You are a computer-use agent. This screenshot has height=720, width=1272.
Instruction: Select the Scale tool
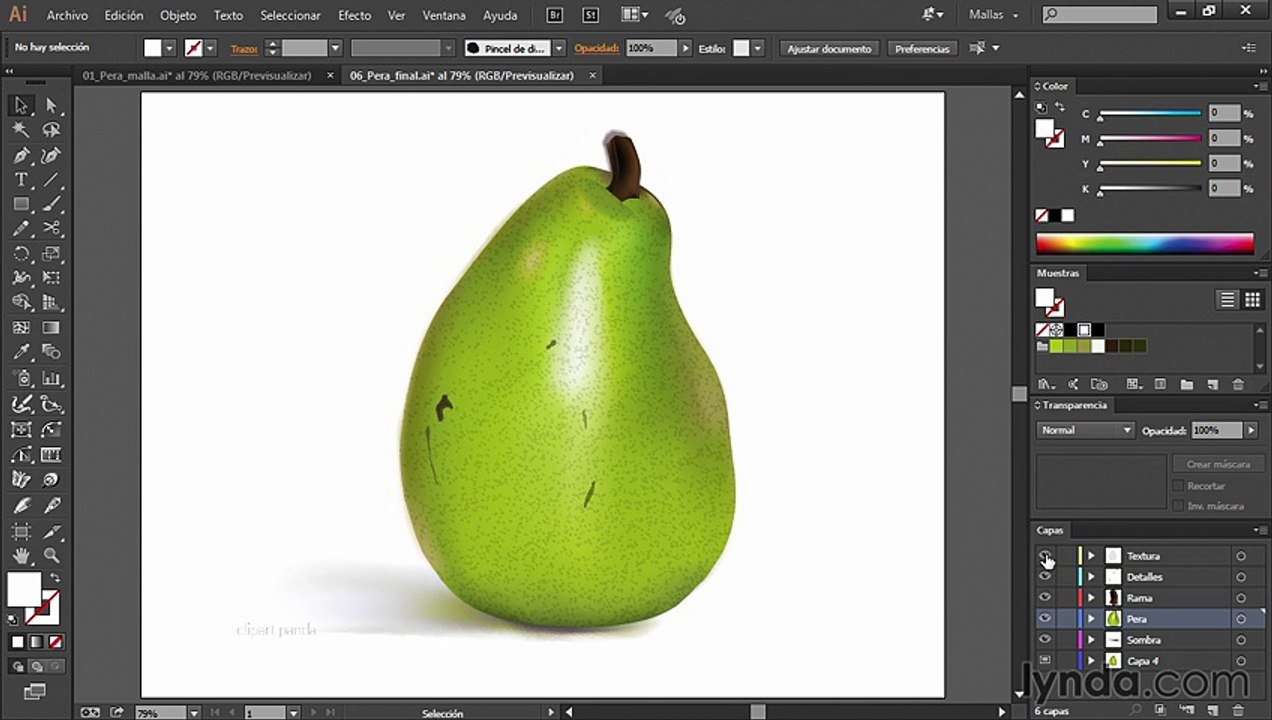point(52,254)
